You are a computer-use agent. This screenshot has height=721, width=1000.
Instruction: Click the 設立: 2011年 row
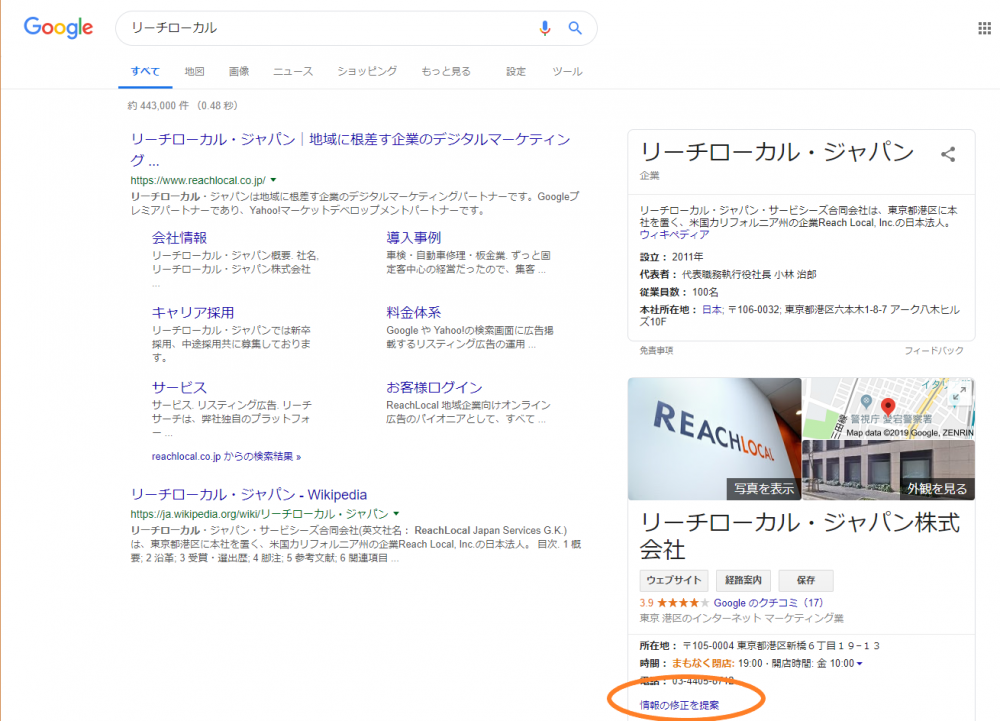point(672,257)
